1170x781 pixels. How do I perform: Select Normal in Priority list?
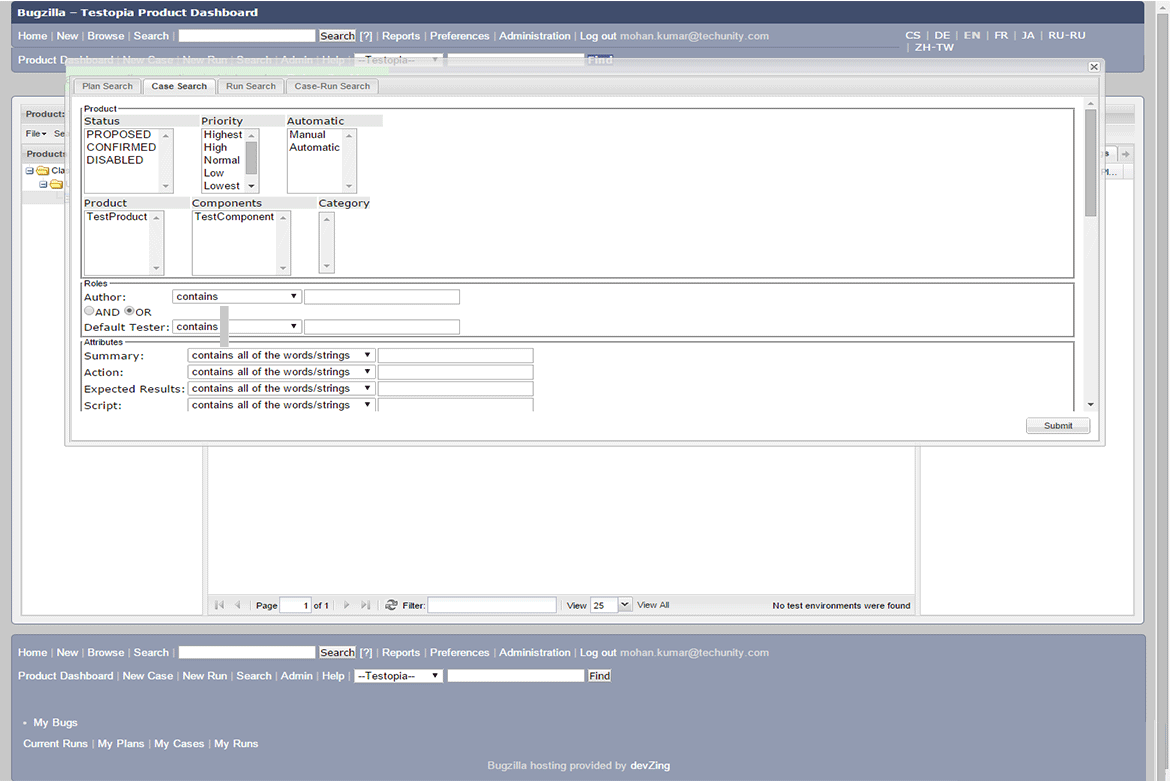(x=222, y=160)
